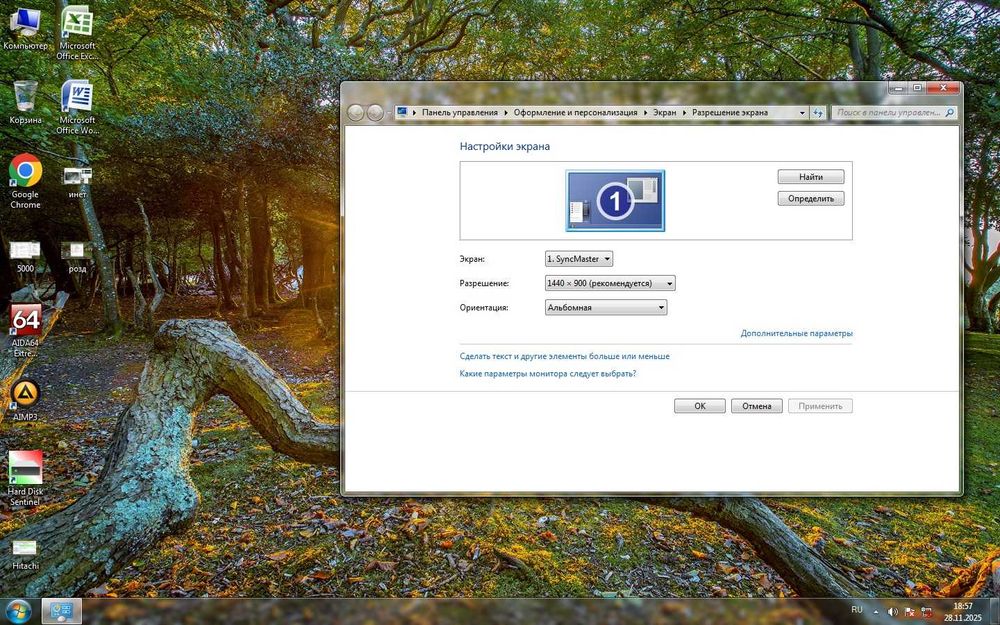The image size is (1000, 625).
Task: Click the forward navigation arrow
Action: pos(376,113)
